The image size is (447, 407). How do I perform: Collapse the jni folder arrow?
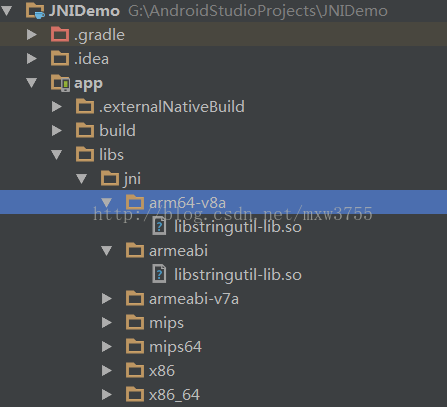point(82,179)
